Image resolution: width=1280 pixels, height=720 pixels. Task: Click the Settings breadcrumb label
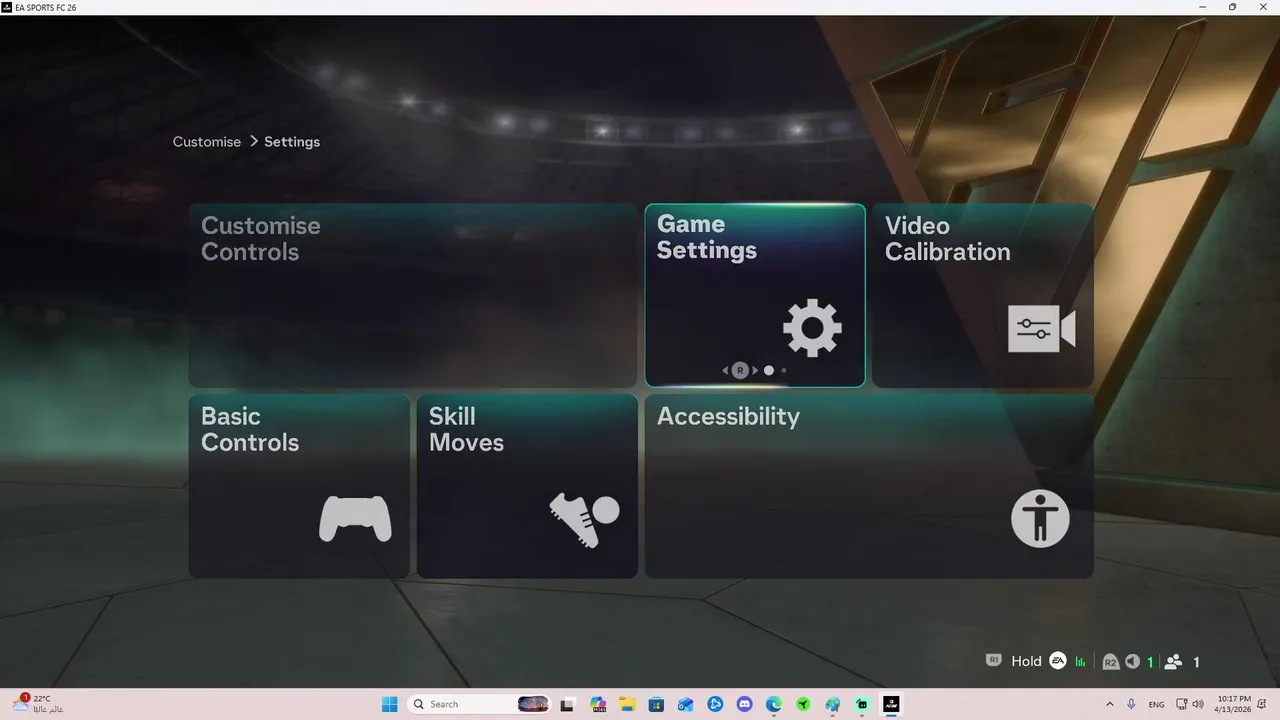(x=292, y=142)
